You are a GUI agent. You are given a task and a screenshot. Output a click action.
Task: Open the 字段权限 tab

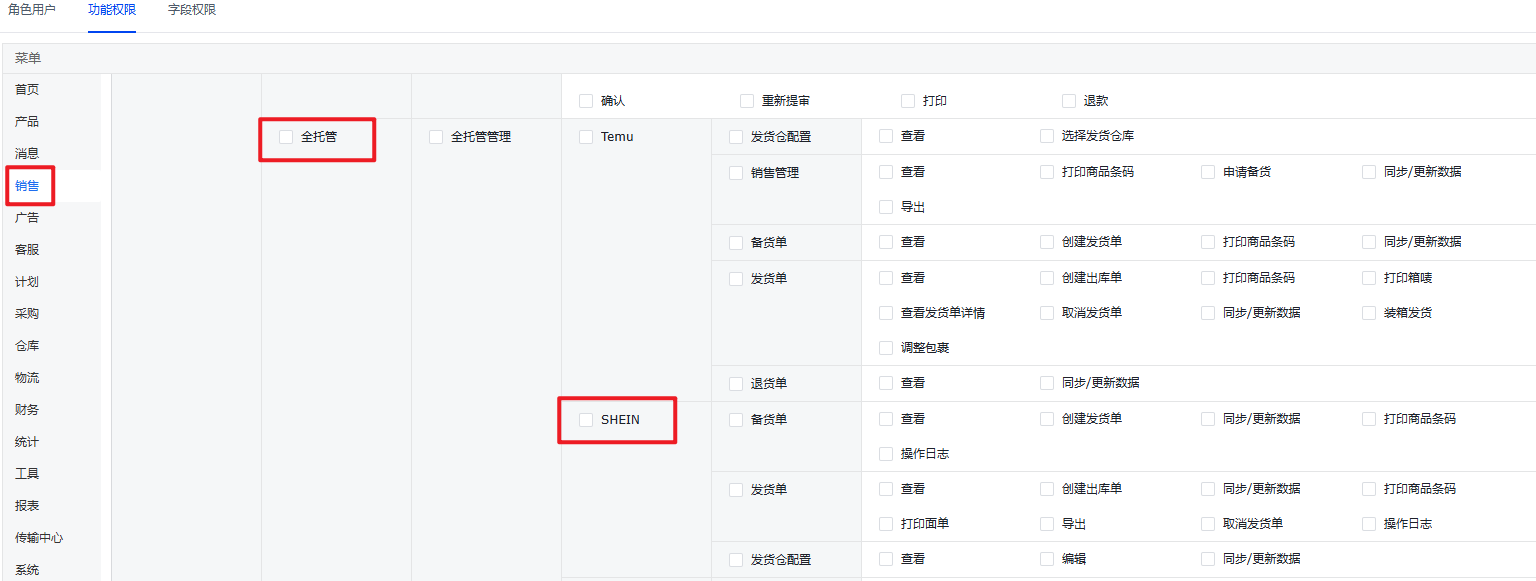[192, 10]
